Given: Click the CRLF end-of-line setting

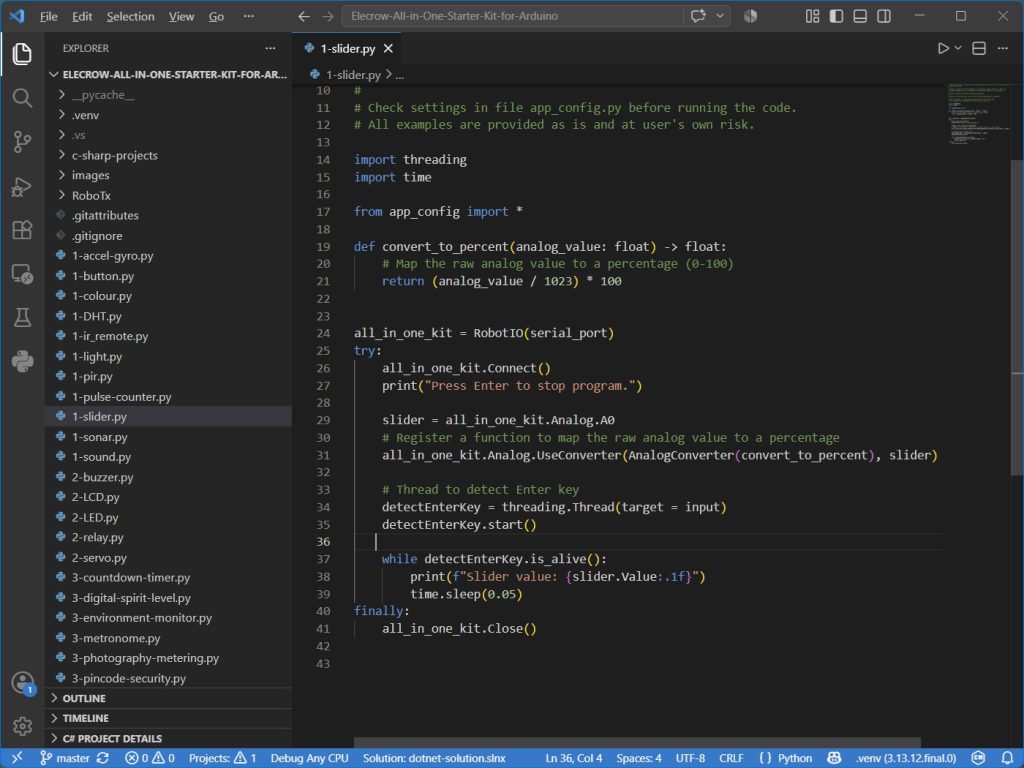Looking at the screenshot, I should tap(731, 758).
